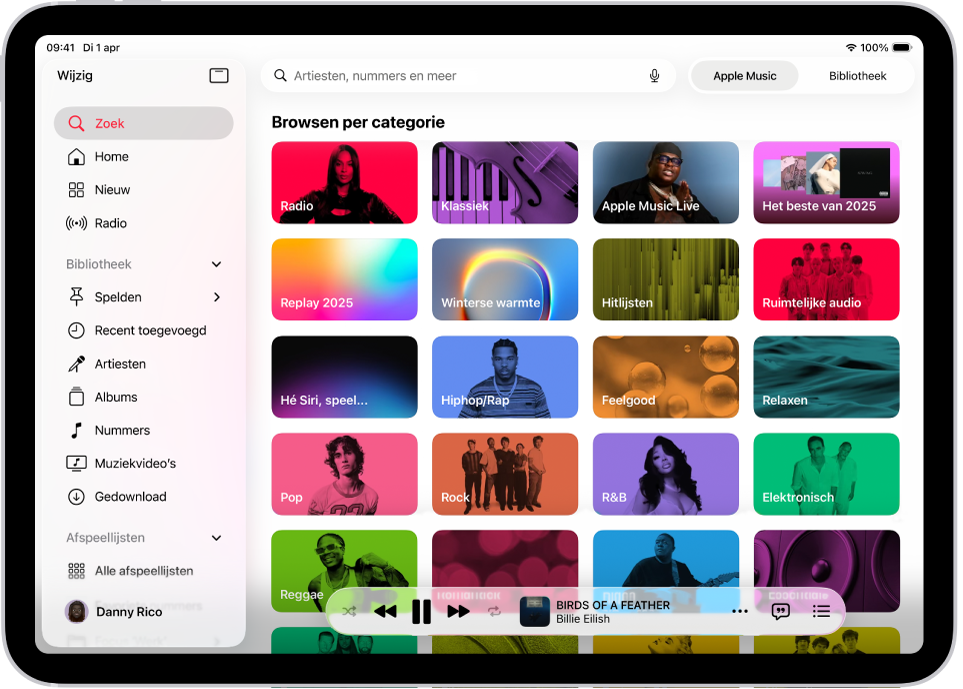The height and width of the screenshot is (689, 963).
Task: Select Zoek in the sidebar
Action: [143, 123]
